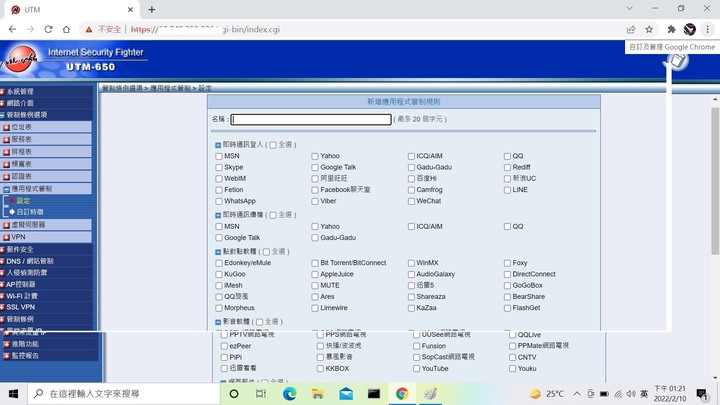Open the Chrome three-dot menu
Image resolution: width=720 pixels, height=405 pixels.
click(x=707, y=29)
